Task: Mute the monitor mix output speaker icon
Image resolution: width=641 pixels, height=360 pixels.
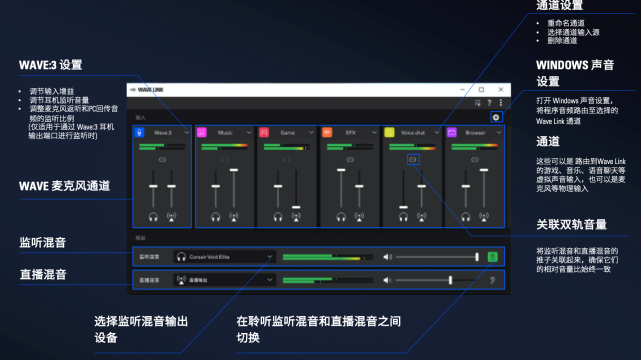Action: 387,257
